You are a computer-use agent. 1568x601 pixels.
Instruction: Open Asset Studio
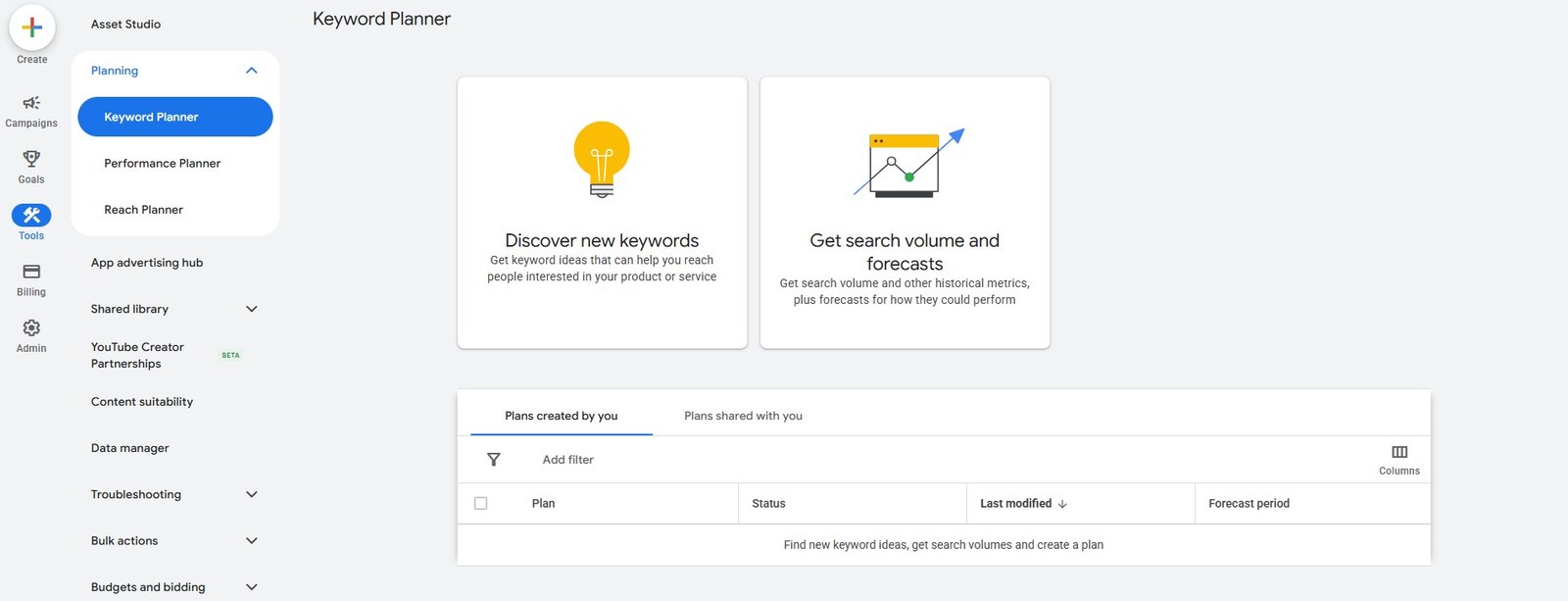coord(125,24)
